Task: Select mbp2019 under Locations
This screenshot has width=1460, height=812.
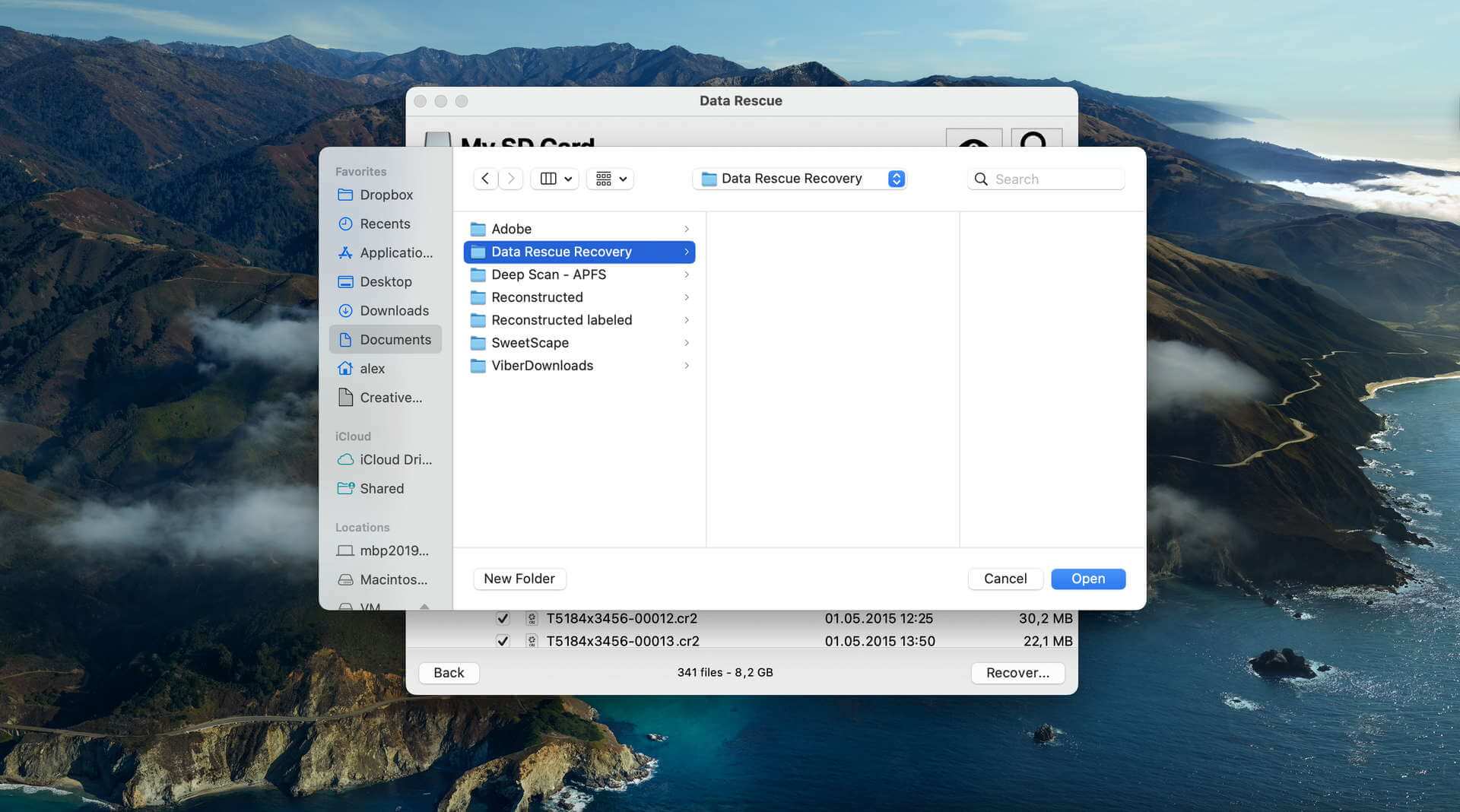Action: coord(386,550)
